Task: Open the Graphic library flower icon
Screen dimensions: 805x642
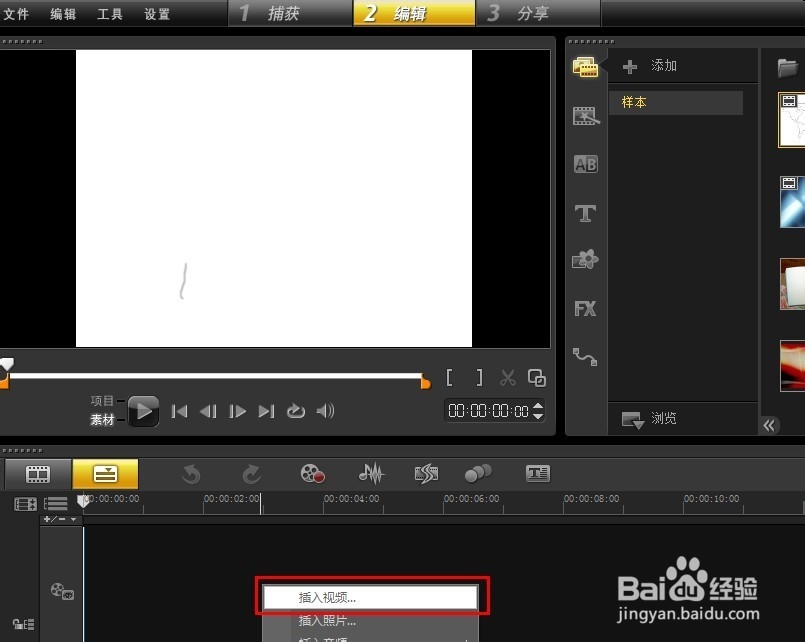Action: [x=585, y=260]
